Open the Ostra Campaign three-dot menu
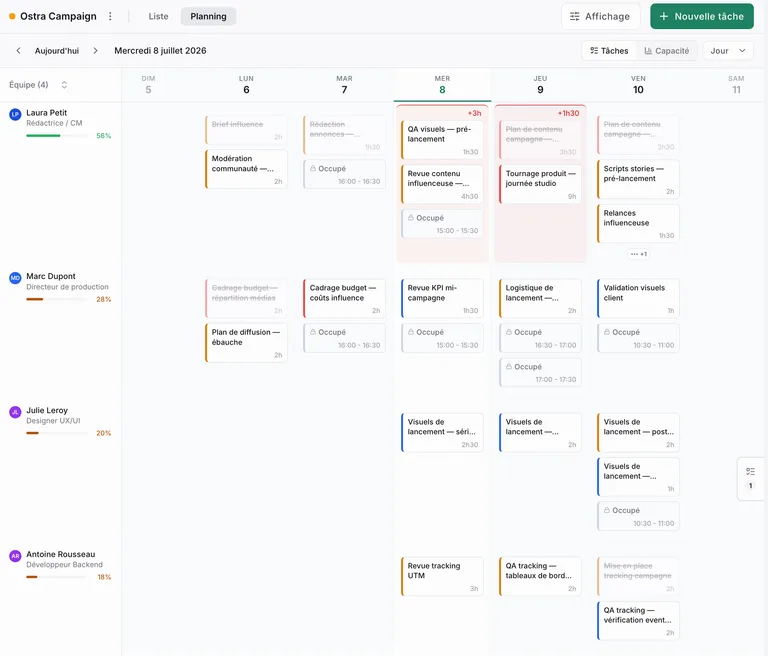Image resolution: width=768 pixels, height=656 pixels. [x=110, y=16]
